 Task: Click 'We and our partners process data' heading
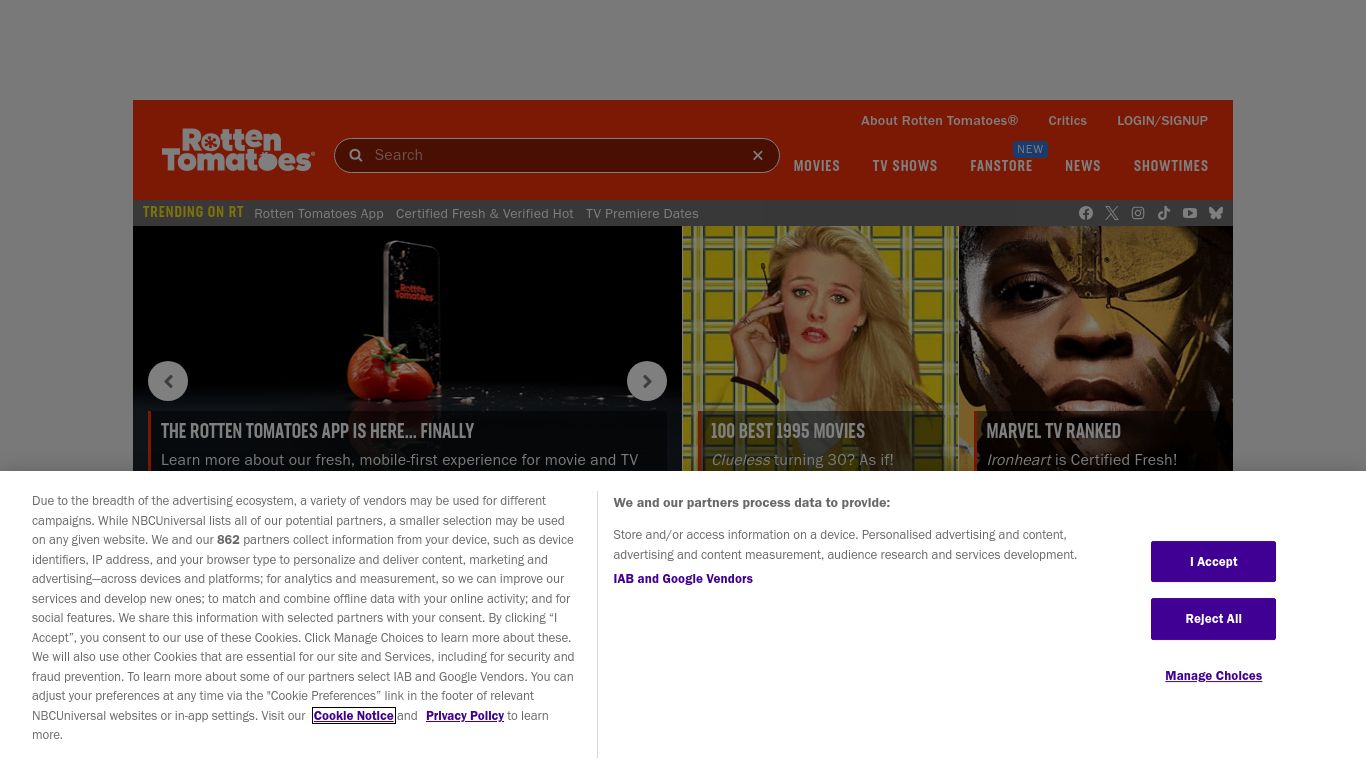click(752, 502)
